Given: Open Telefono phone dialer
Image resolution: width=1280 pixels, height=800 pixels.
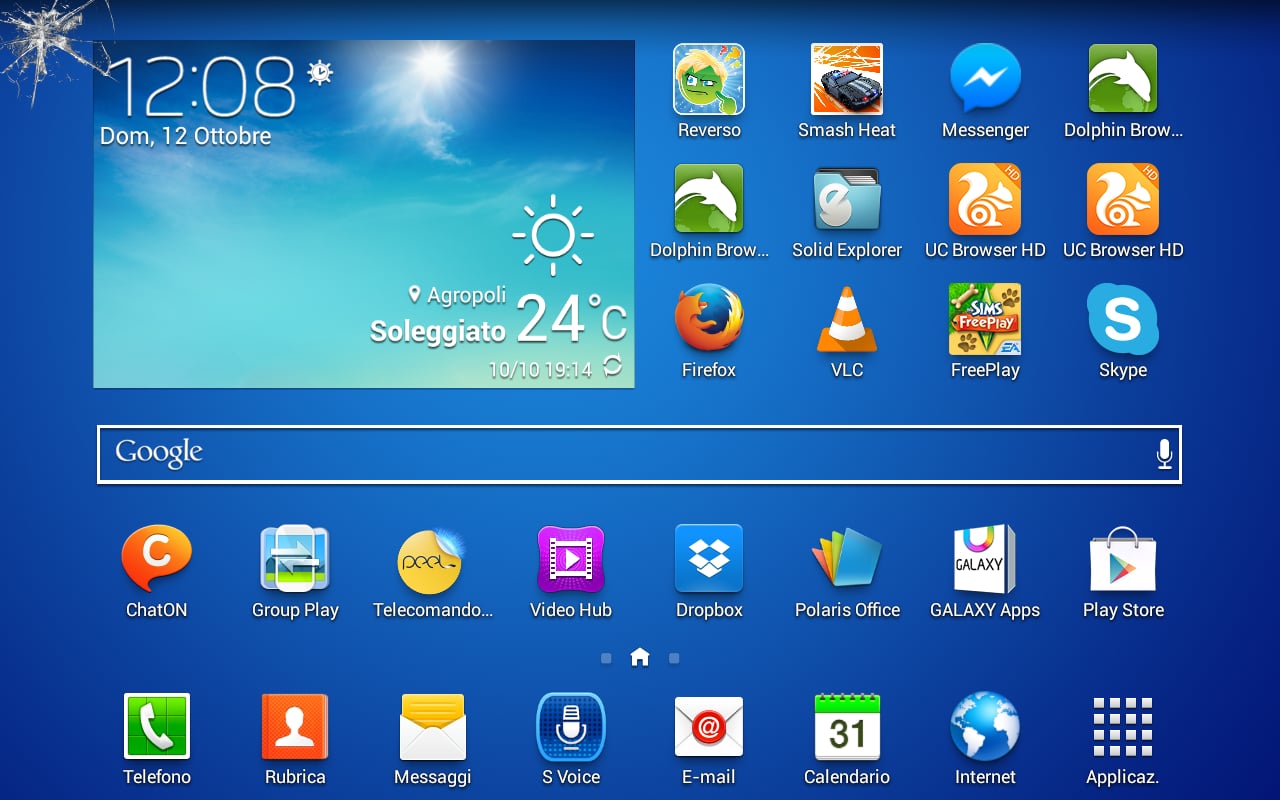Looking at the screenshot, I should coord(156,727).
